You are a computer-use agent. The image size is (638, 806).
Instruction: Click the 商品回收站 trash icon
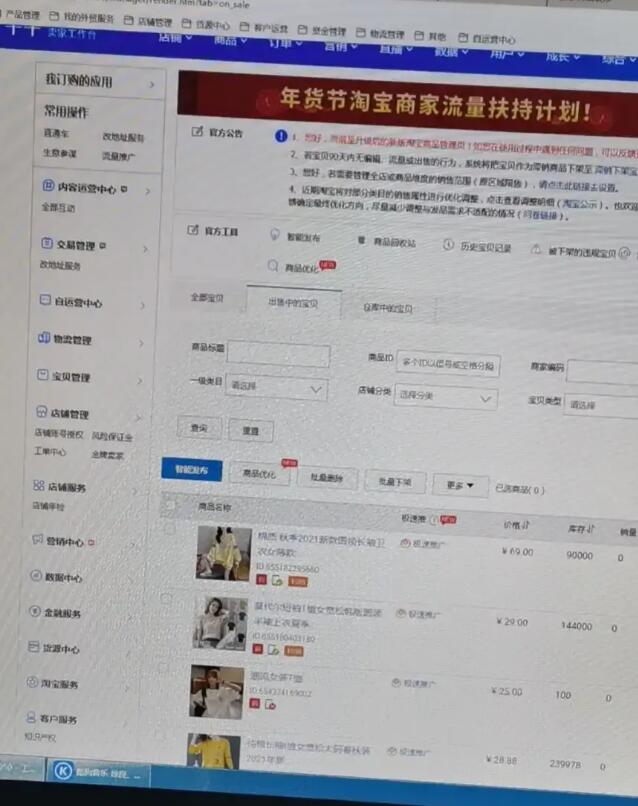(361, 240)
